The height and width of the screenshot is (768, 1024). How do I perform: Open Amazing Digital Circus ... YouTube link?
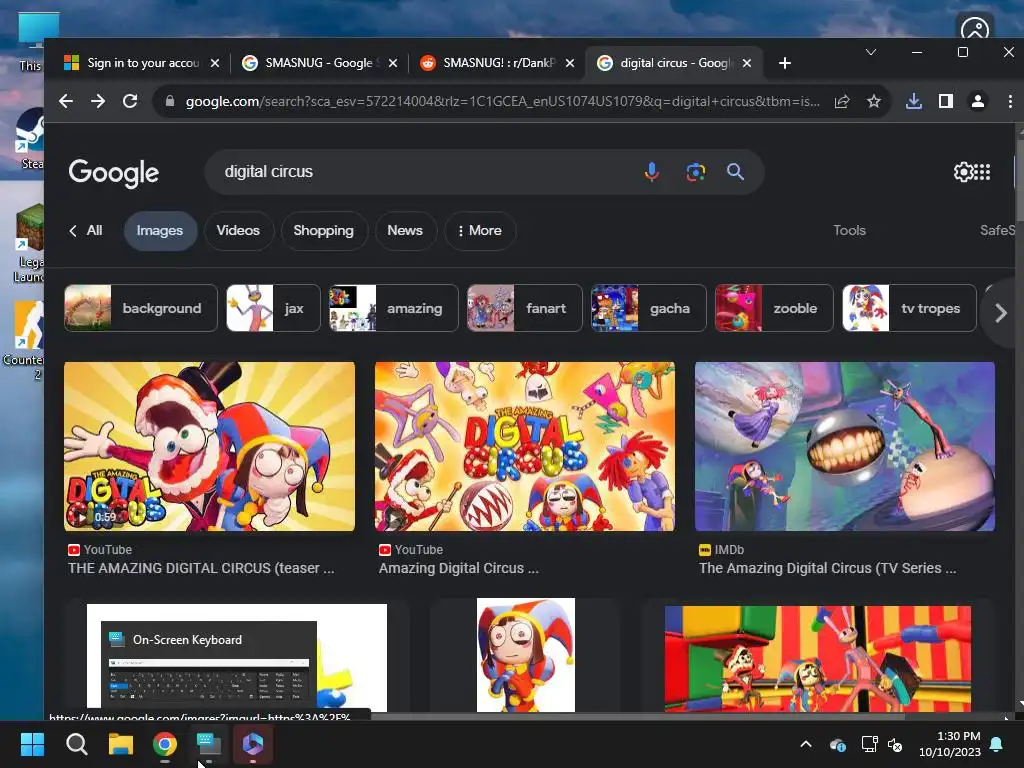coord(458,568)
